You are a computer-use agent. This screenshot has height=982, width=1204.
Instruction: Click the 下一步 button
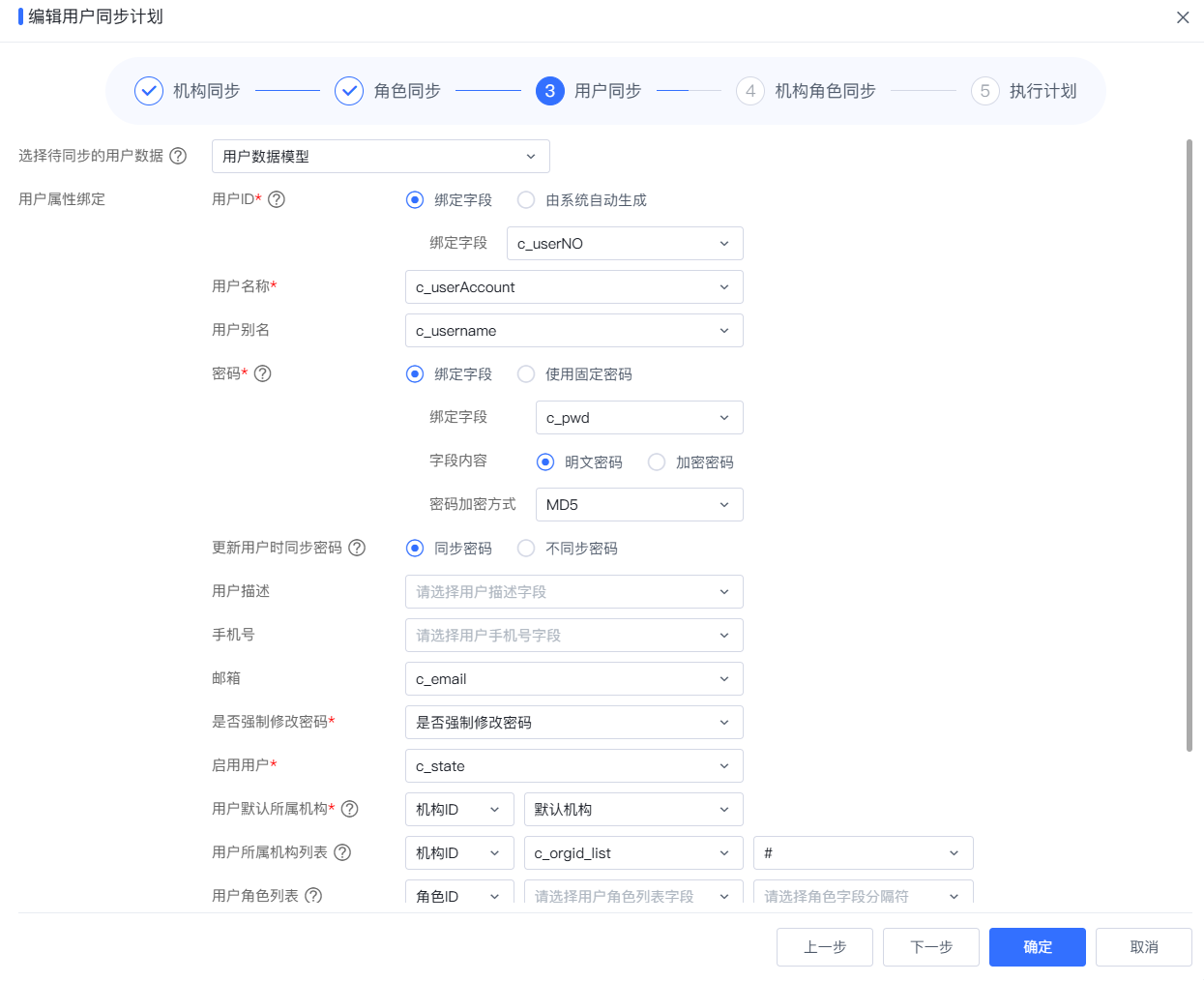click(x=931, y=947)
